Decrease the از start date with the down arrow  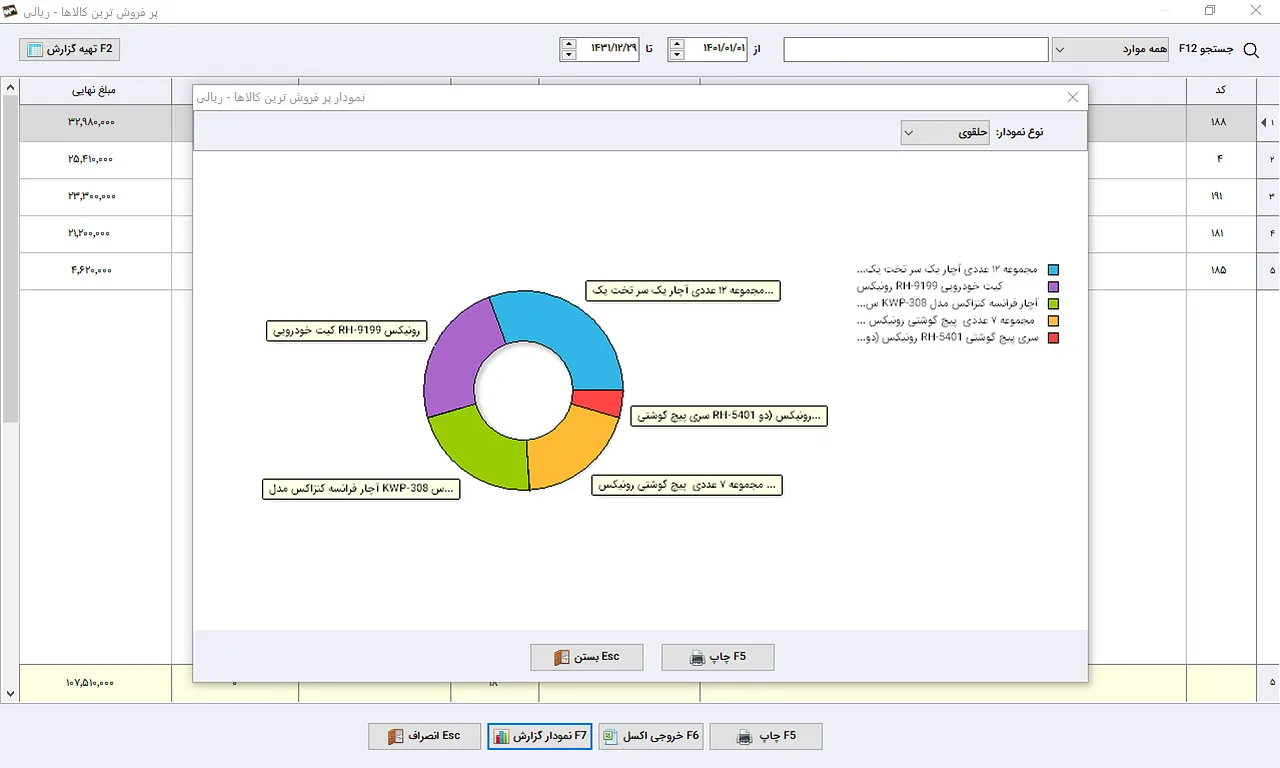tap(678, 55)
